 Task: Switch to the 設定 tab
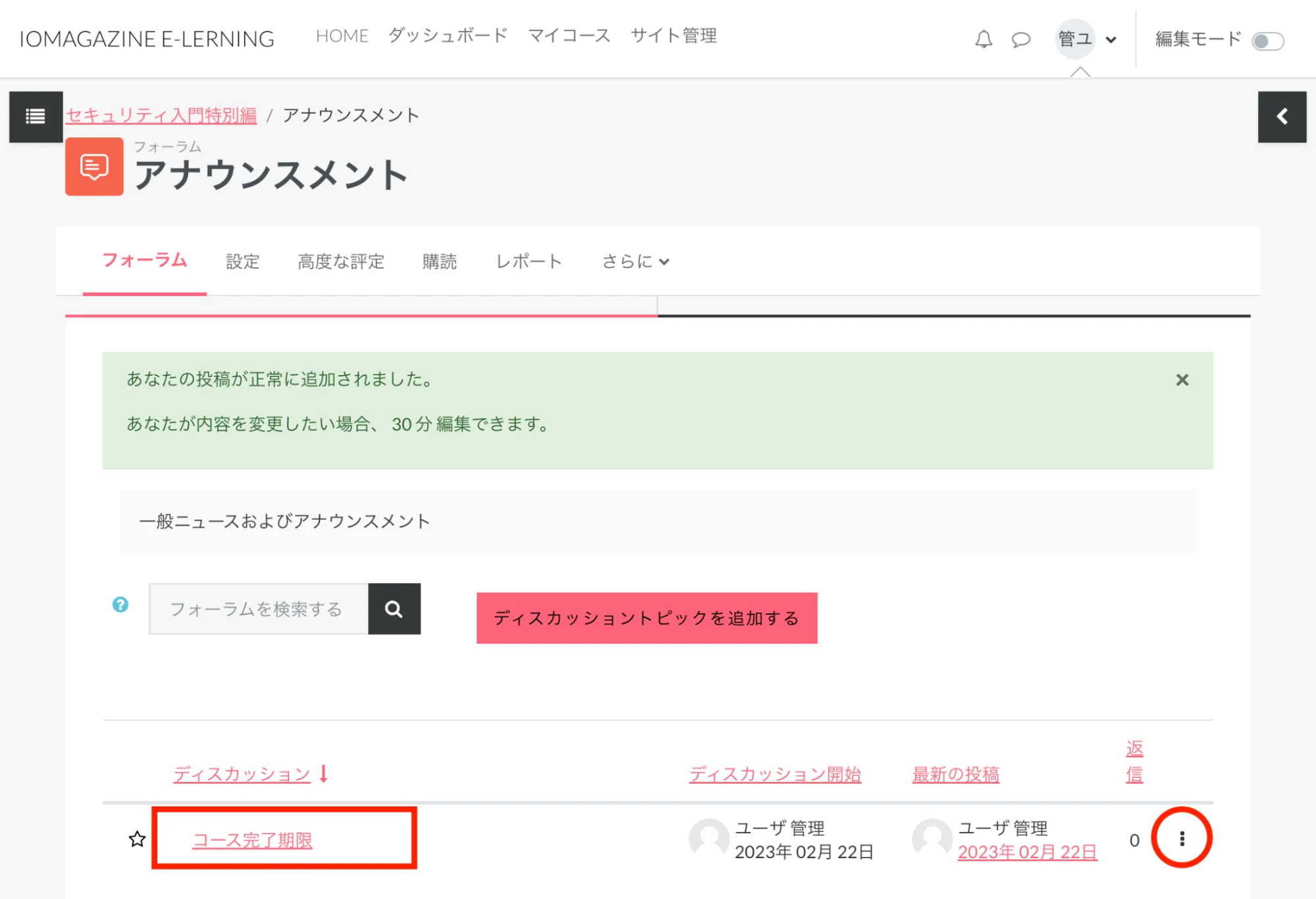242,261
